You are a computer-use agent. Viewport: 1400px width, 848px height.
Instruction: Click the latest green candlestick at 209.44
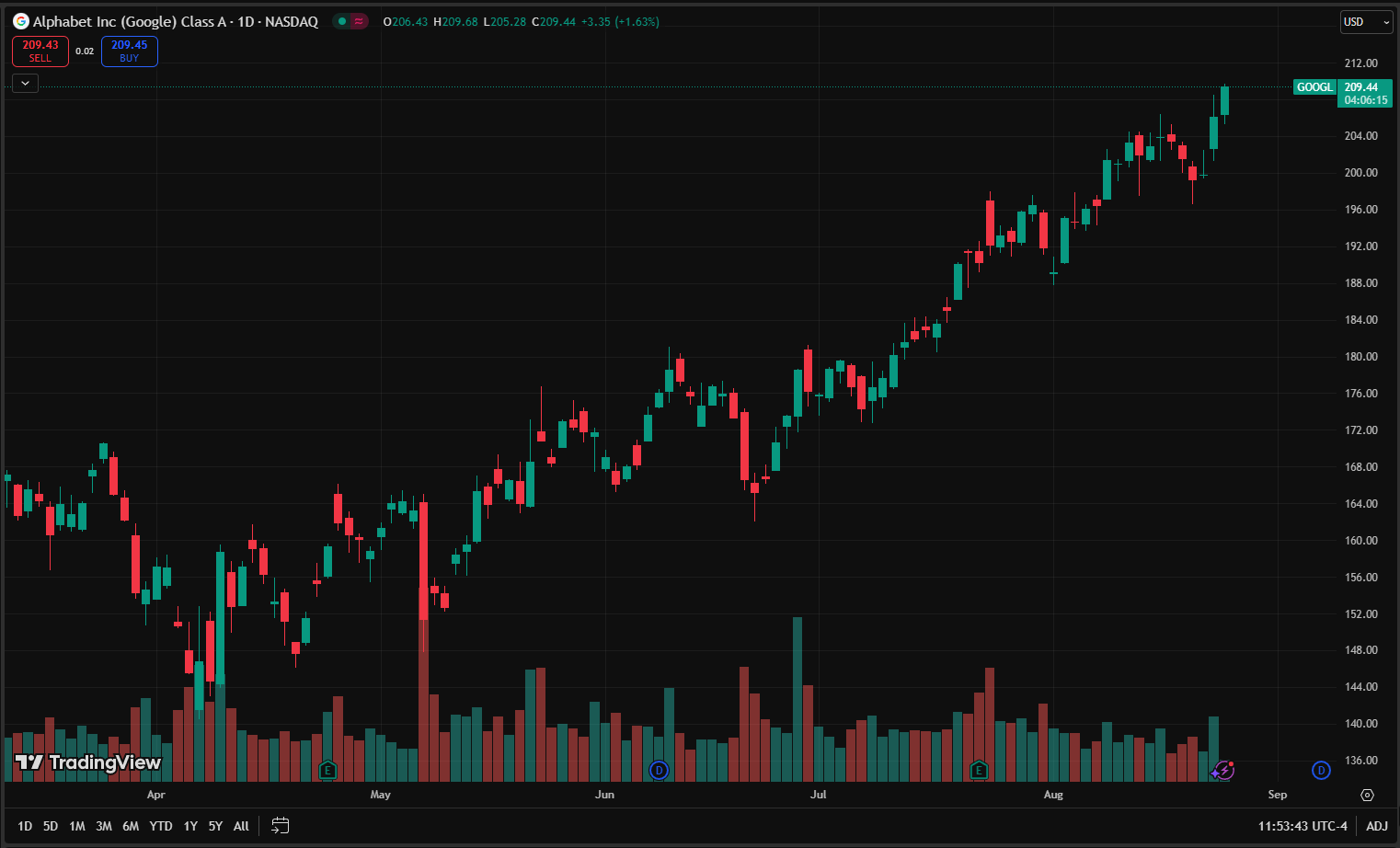pyautogui.click(x=1224, y=100)
